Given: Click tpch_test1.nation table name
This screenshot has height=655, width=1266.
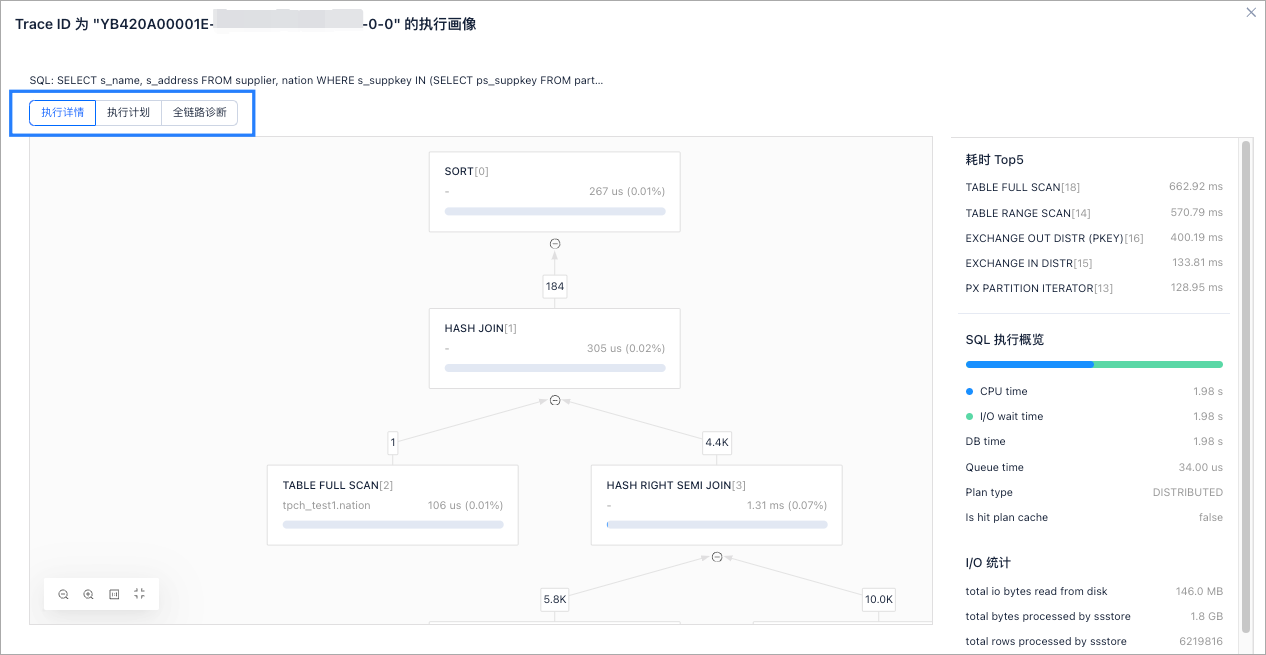Looking at the screenshot, I should pyautogui.click(x=327, y=505).
